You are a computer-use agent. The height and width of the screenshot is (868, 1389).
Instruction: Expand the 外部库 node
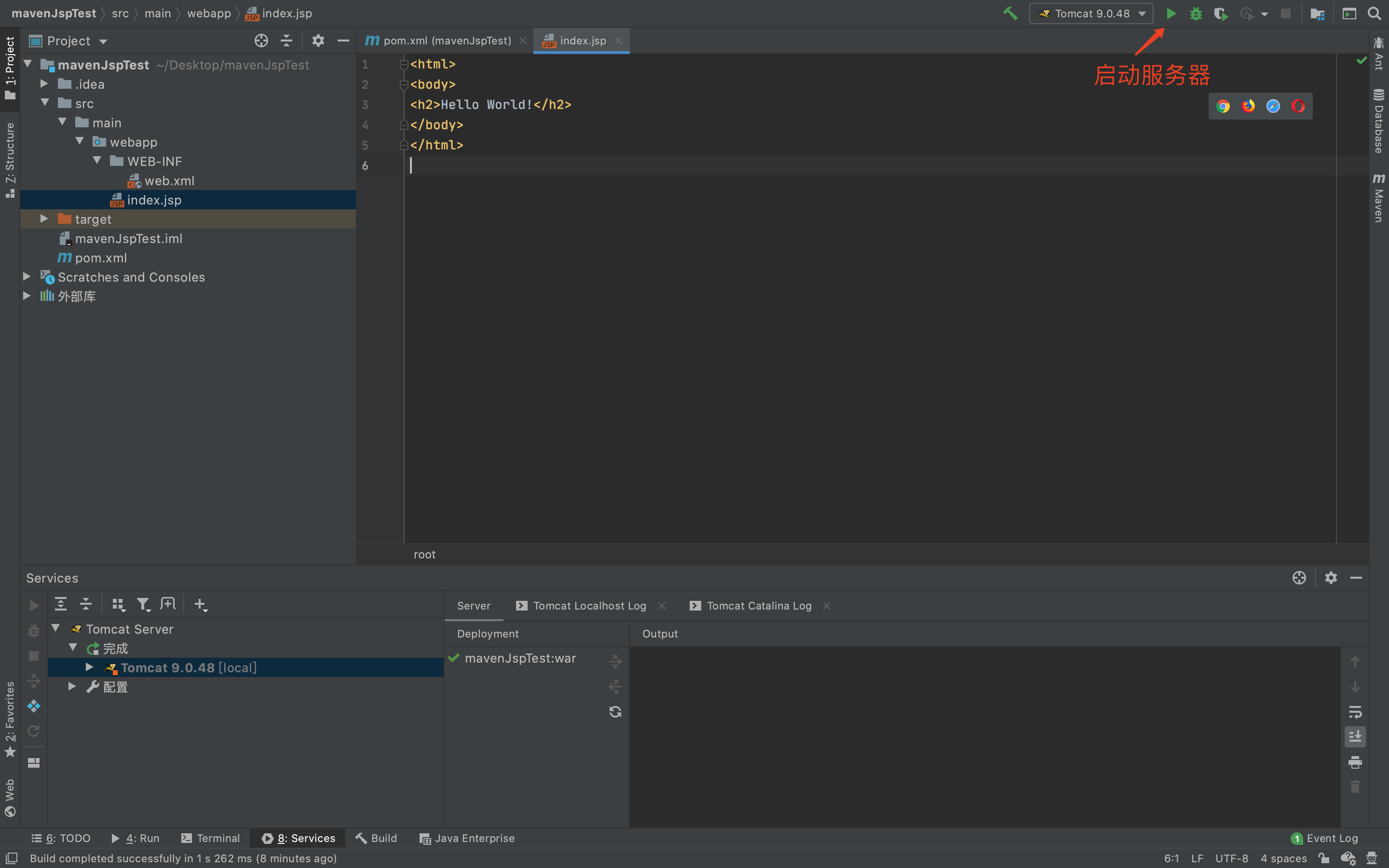pos(27,296)
